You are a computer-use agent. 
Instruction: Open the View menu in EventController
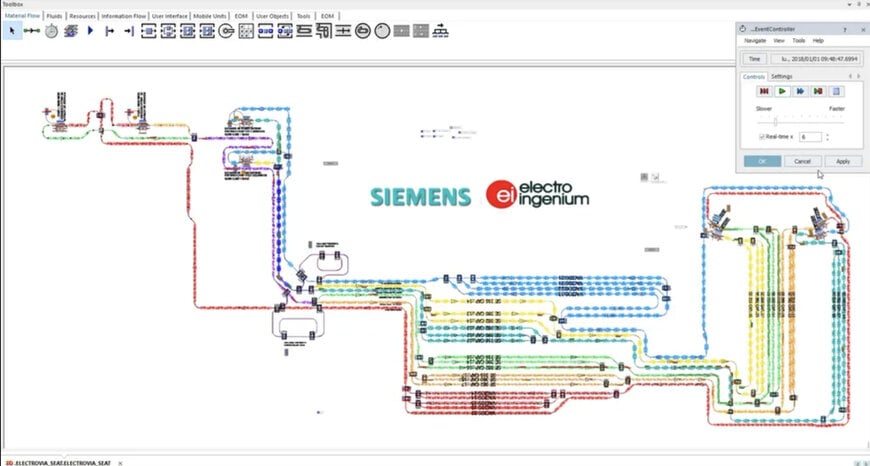pos(779,41)
